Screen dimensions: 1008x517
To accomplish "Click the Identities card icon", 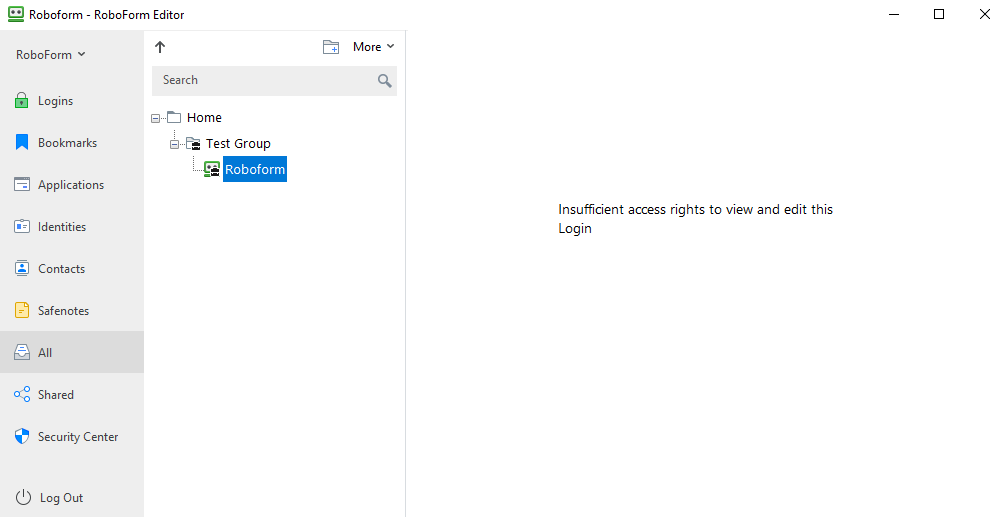I will (x=22, y=226).
